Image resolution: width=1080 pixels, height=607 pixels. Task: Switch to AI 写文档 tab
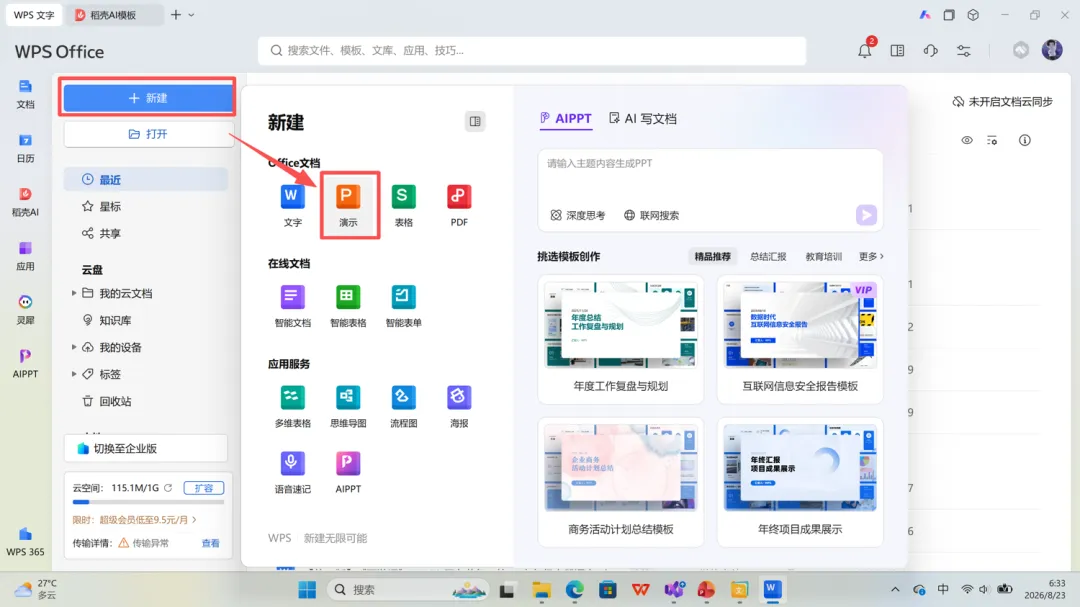[643, 119]
